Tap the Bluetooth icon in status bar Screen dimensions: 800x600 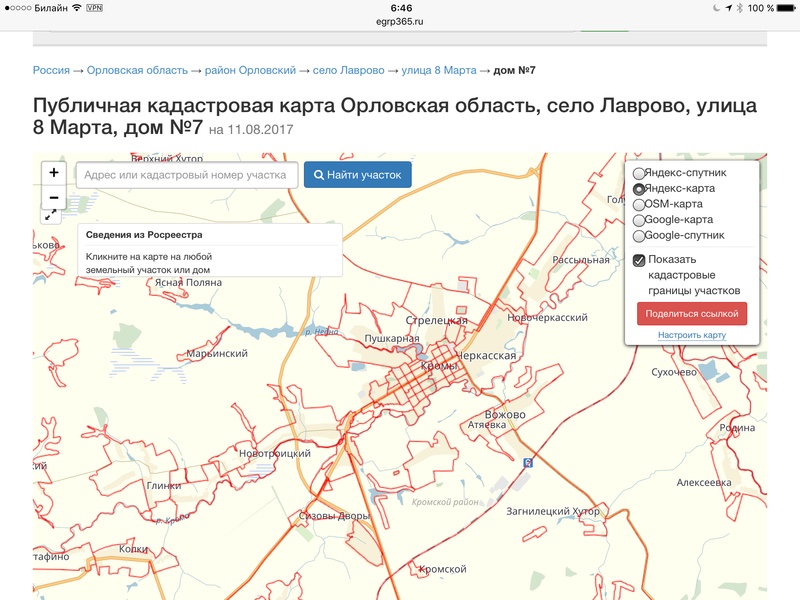(739, 8)
